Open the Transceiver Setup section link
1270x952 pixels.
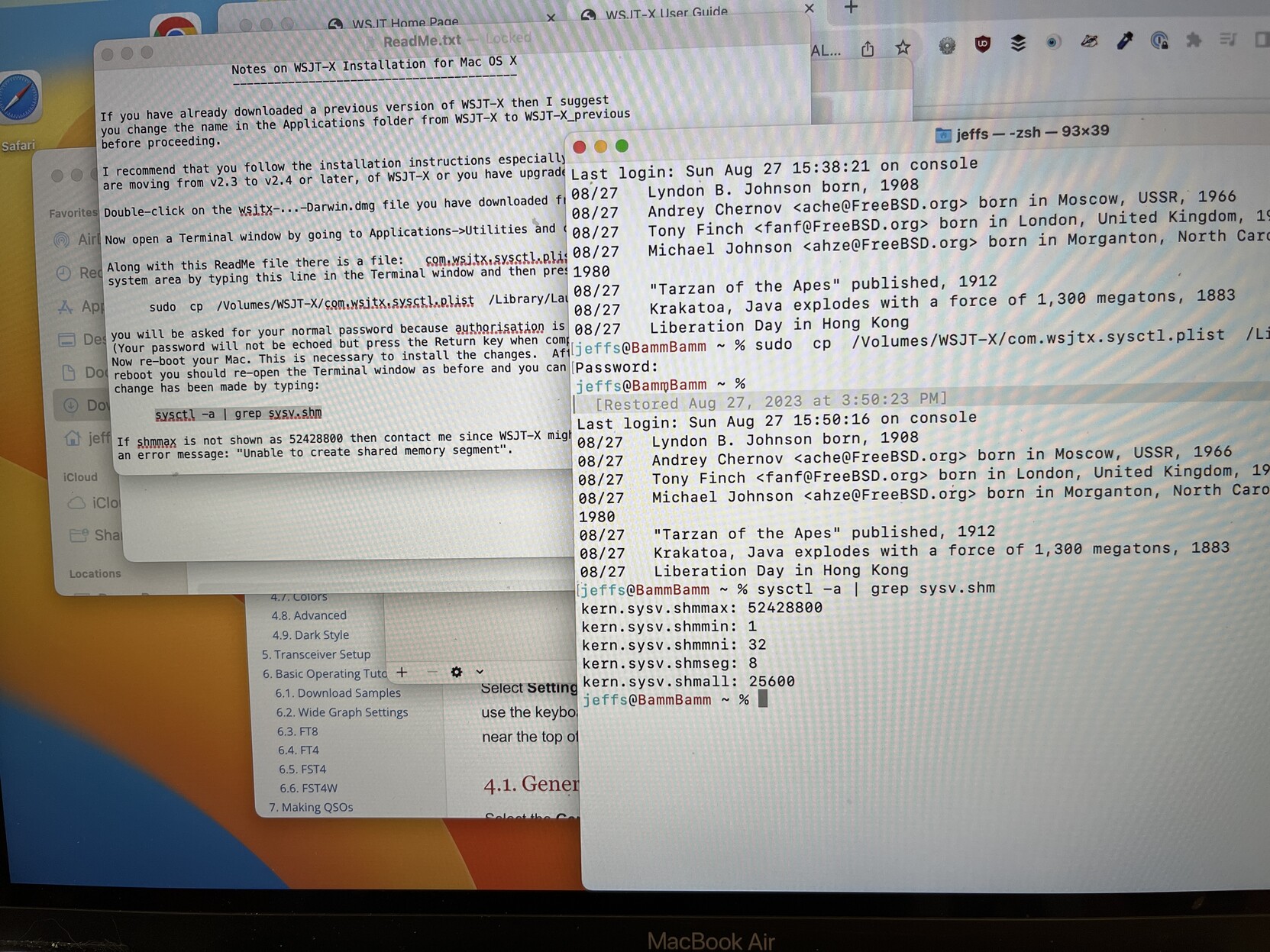(316, 654)
